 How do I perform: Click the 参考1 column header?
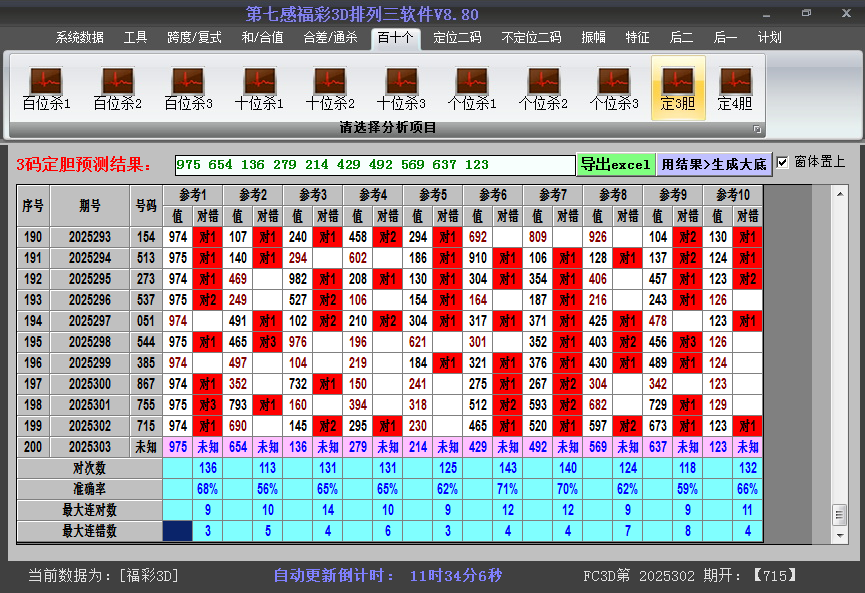point(193,195)
